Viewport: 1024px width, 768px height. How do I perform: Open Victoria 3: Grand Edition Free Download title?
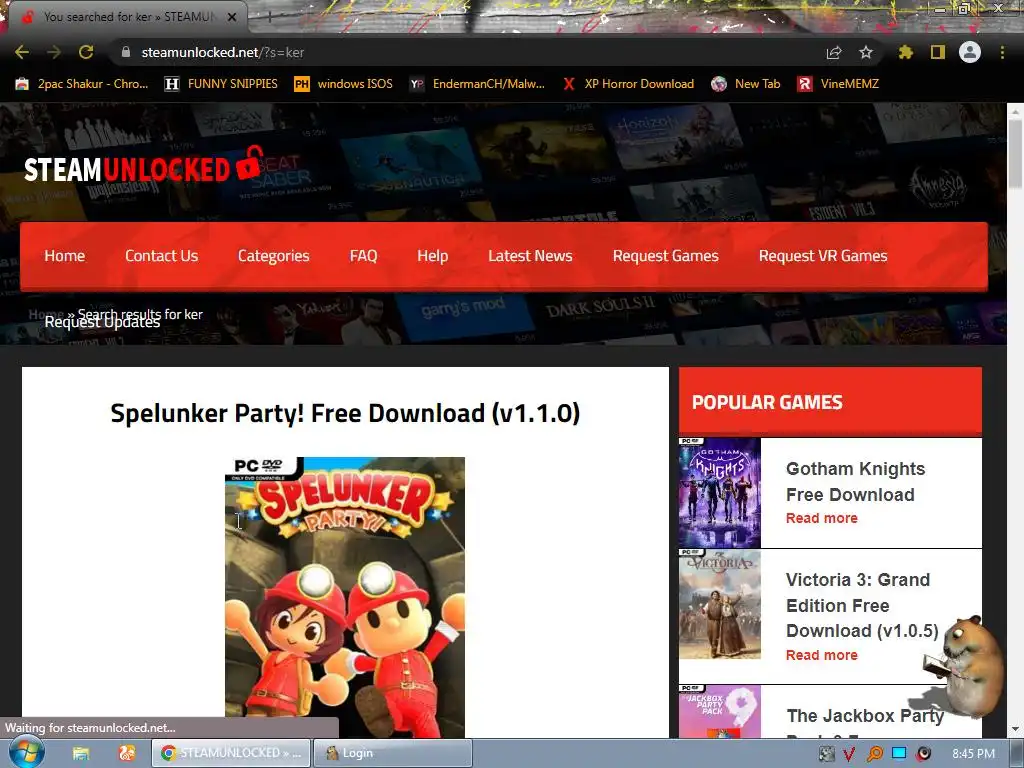[862, 605]
